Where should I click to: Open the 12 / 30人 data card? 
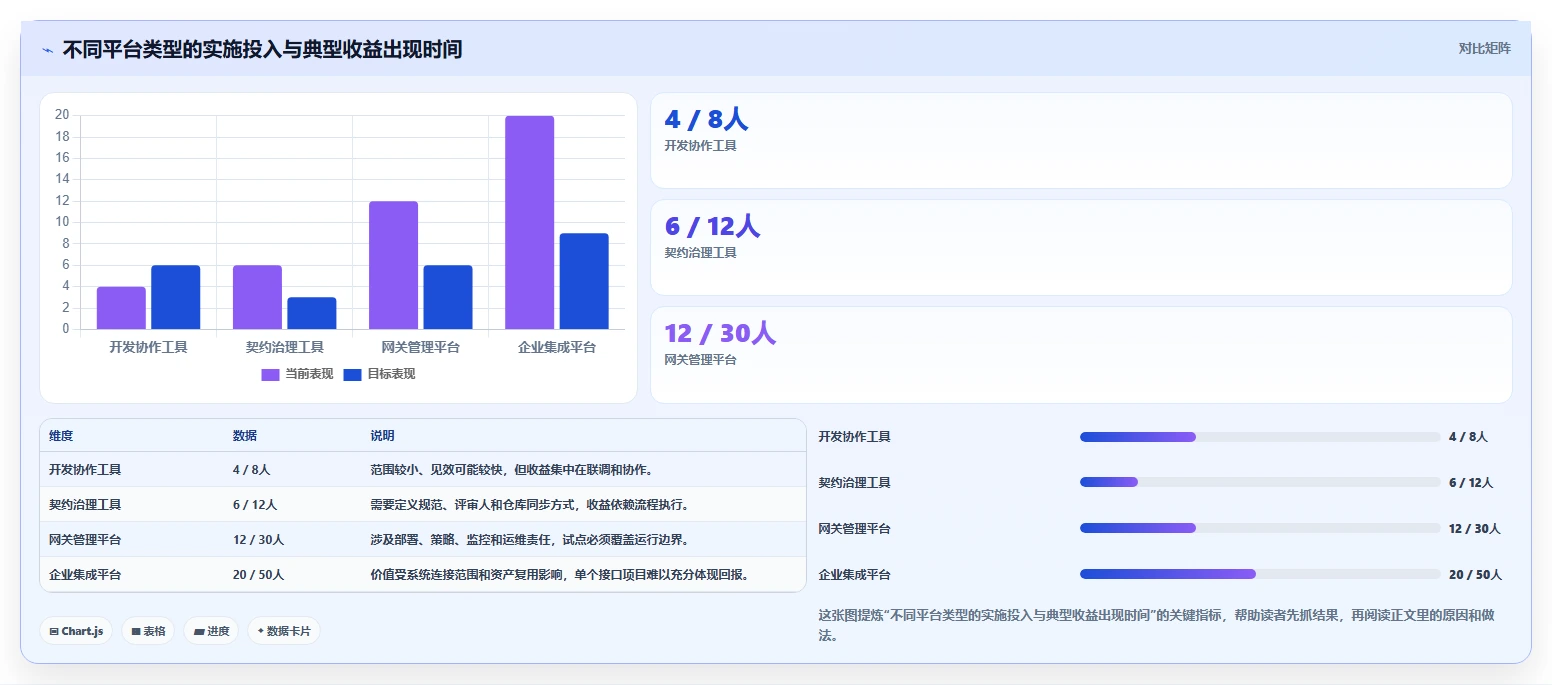[1081, 354]
